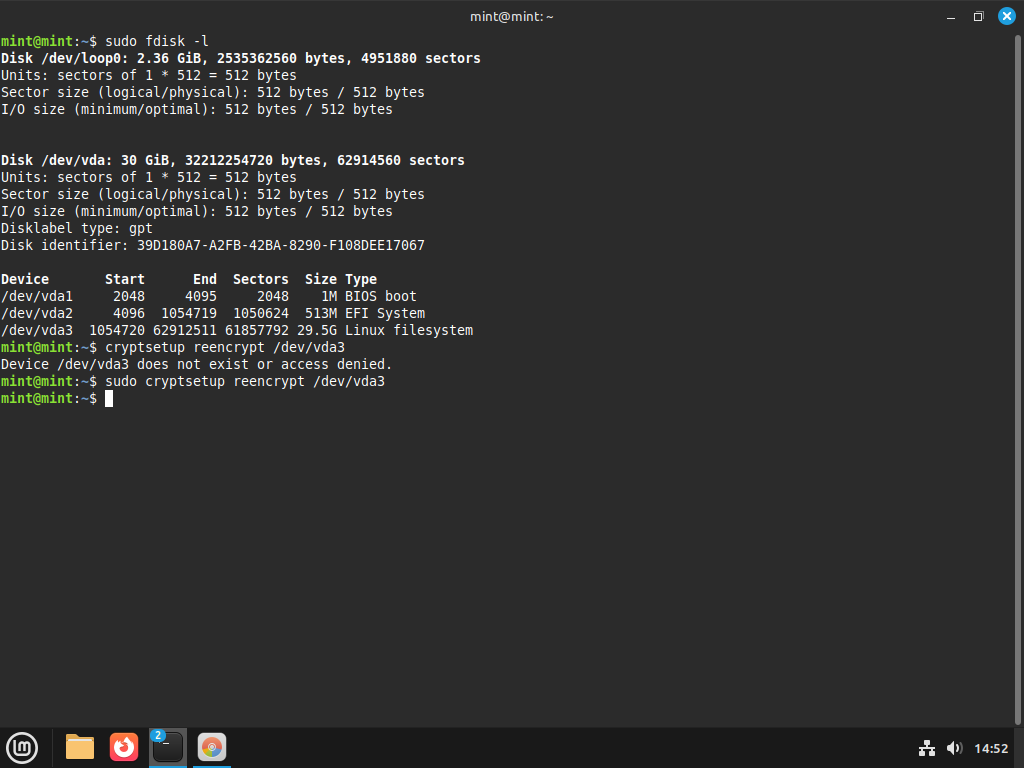This screenshot has height=768, width=1024.
Task: Open the Linux Mint start menu
Action: [22, 748]
